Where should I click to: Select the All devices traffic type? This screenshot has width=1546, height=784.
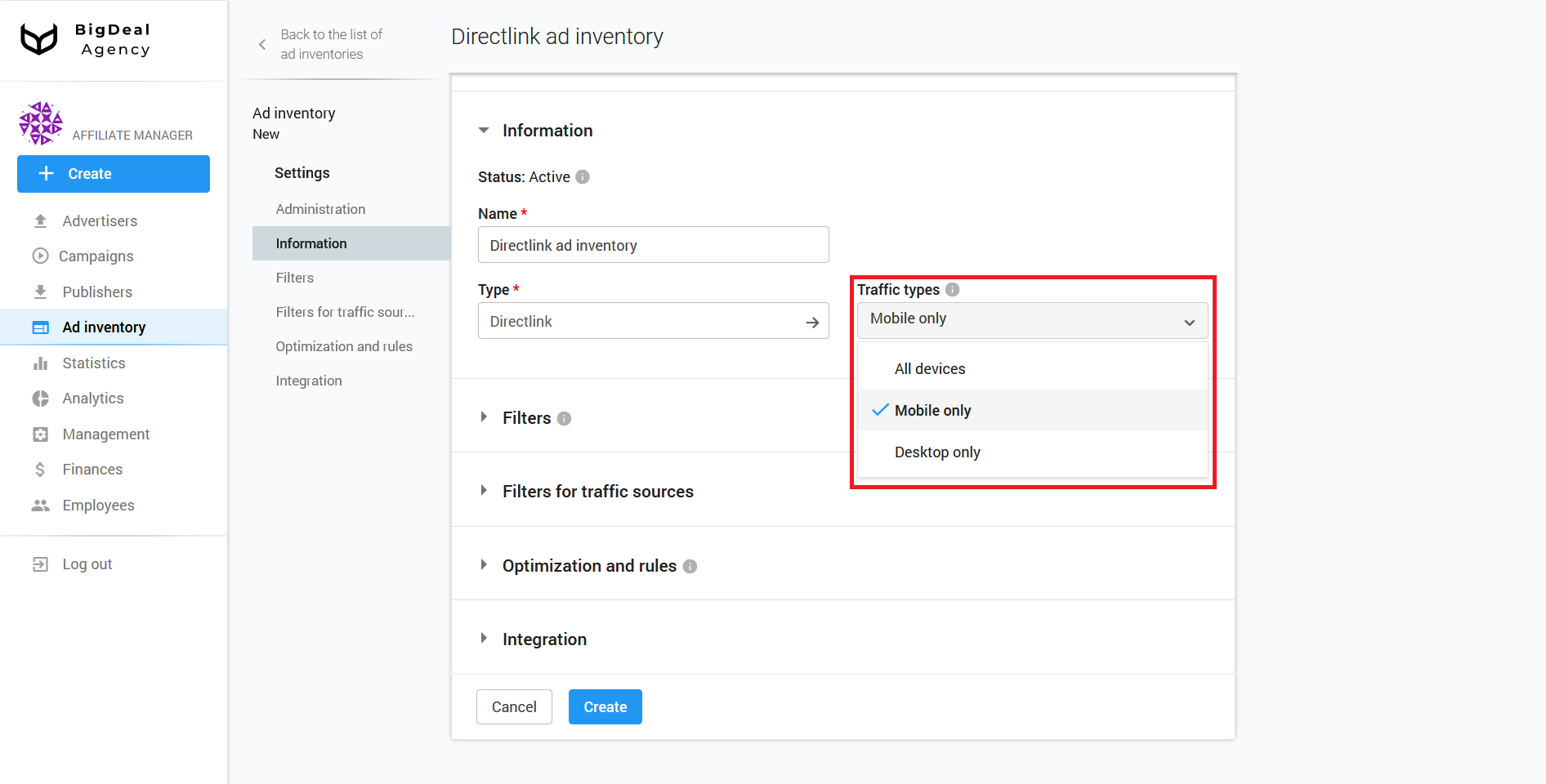tap(930, 368)
